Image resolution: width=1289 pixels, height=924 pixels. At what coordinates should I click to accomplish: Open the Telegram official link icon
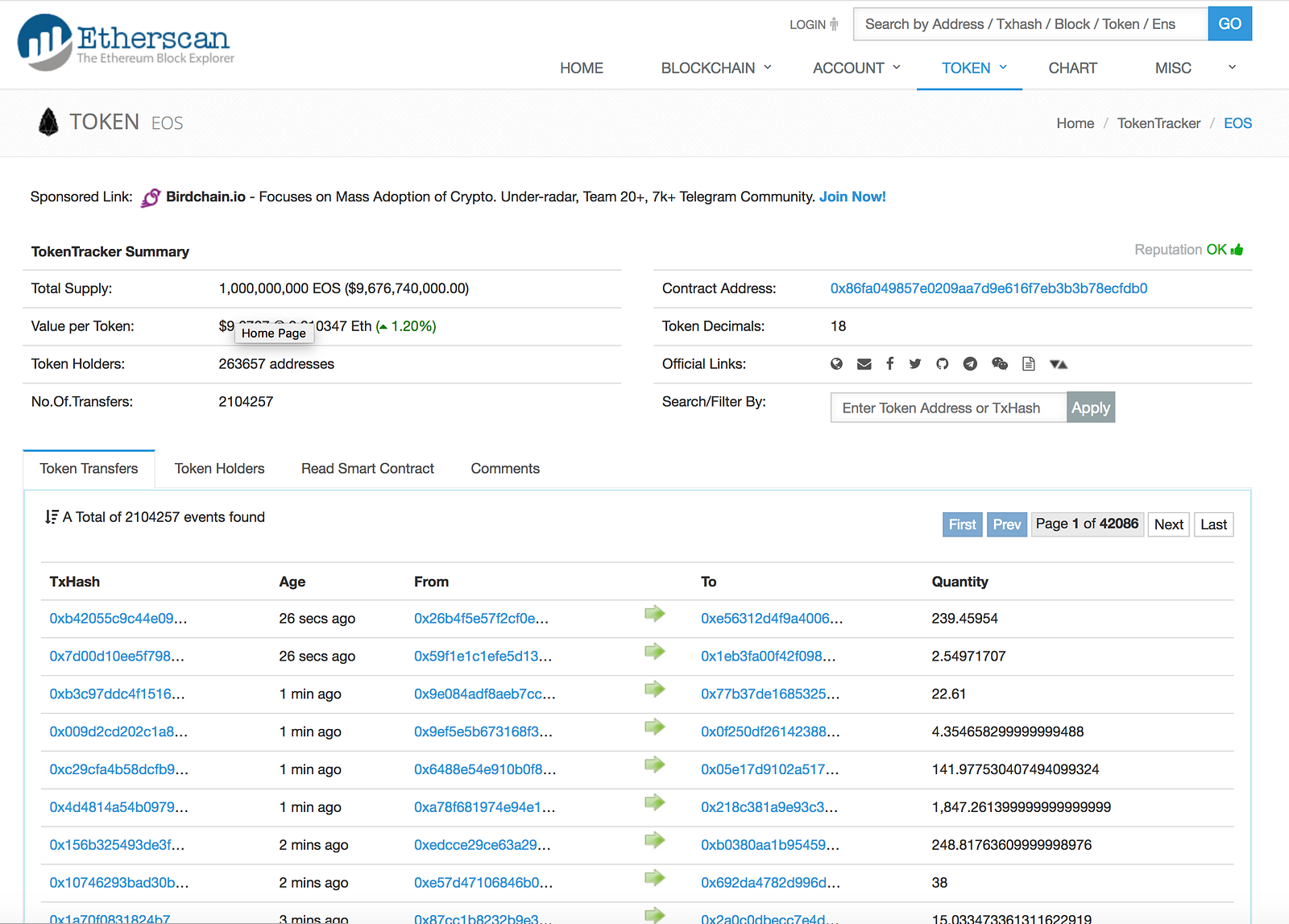coord(971,364)
